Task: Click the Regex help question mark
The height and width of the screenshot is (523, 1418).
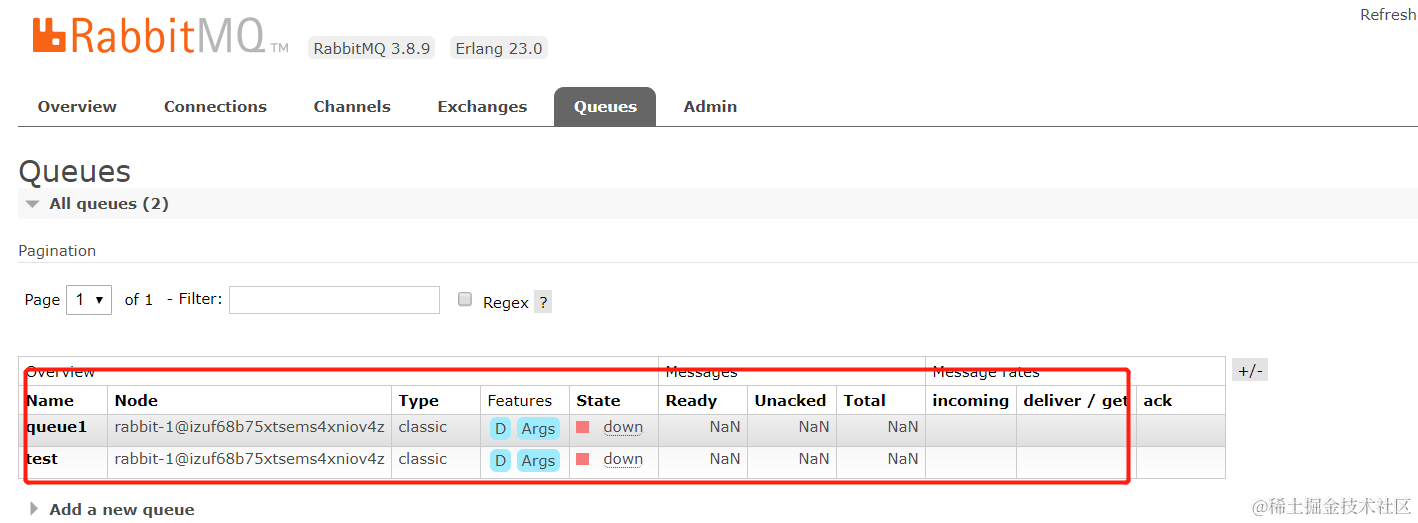Action: pos(543,302)
